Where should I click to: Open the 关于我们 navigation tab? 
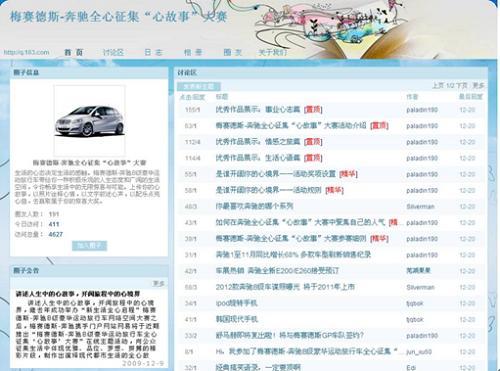(x=273, y=52)
